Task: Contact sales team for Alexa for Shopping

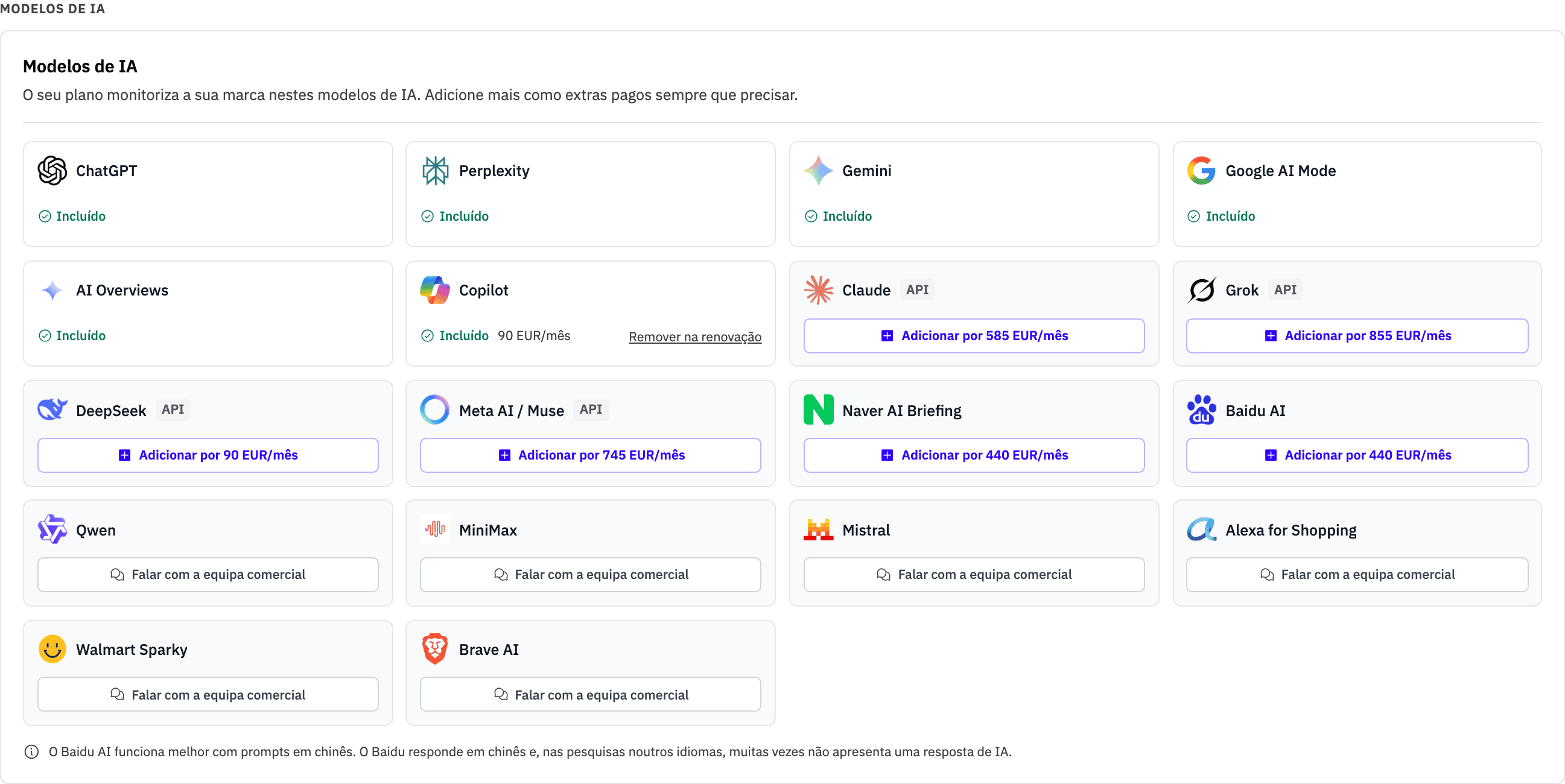Action: pos(1357,575)
